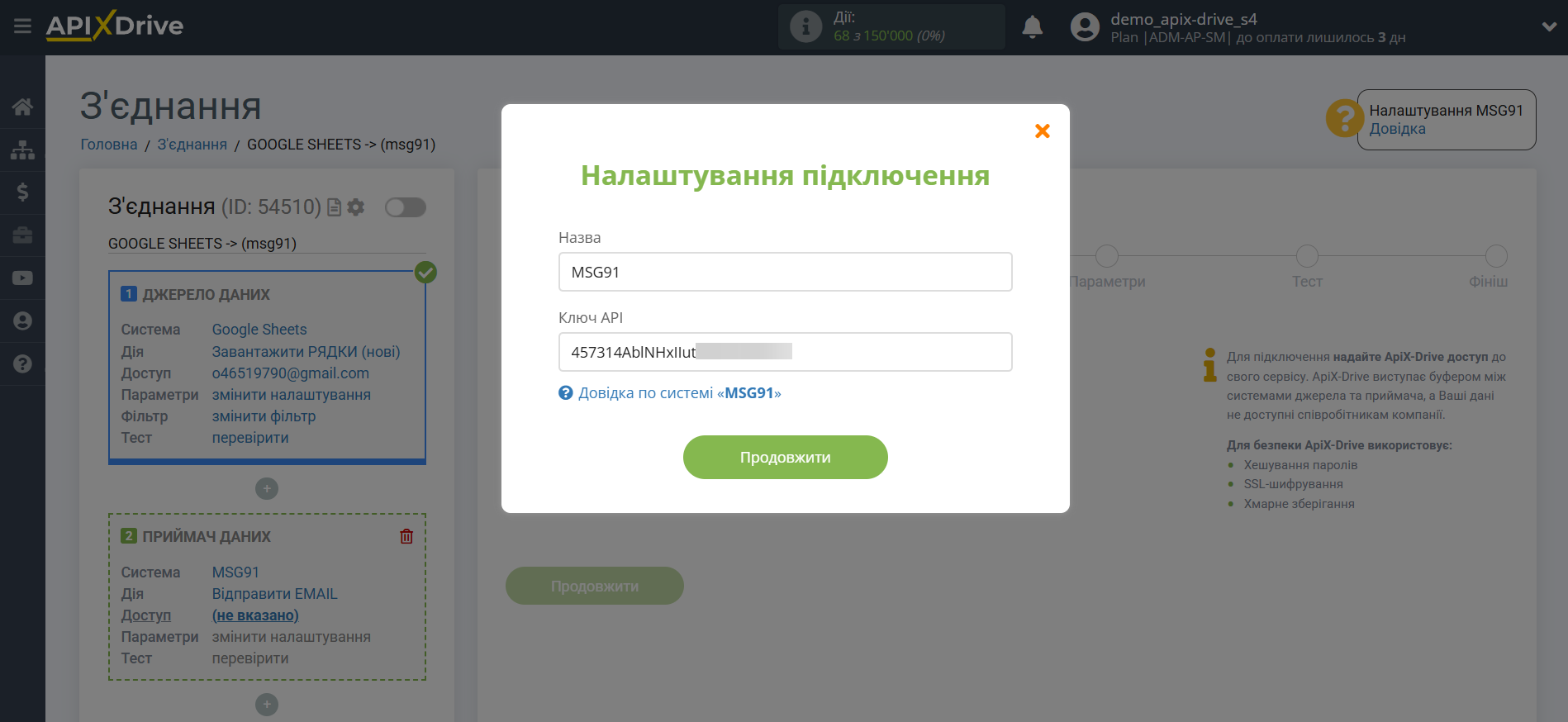This screenshot has height=722, width=1568.
Task: Click the ApiX-Drive logo
Action: (x=115, y=26)
